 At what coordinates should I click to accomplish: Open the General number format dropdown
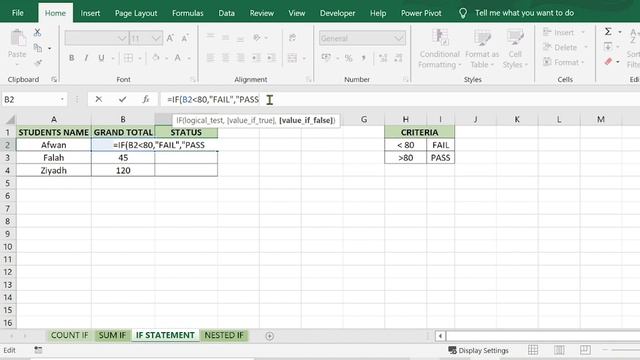pos(399,38)
